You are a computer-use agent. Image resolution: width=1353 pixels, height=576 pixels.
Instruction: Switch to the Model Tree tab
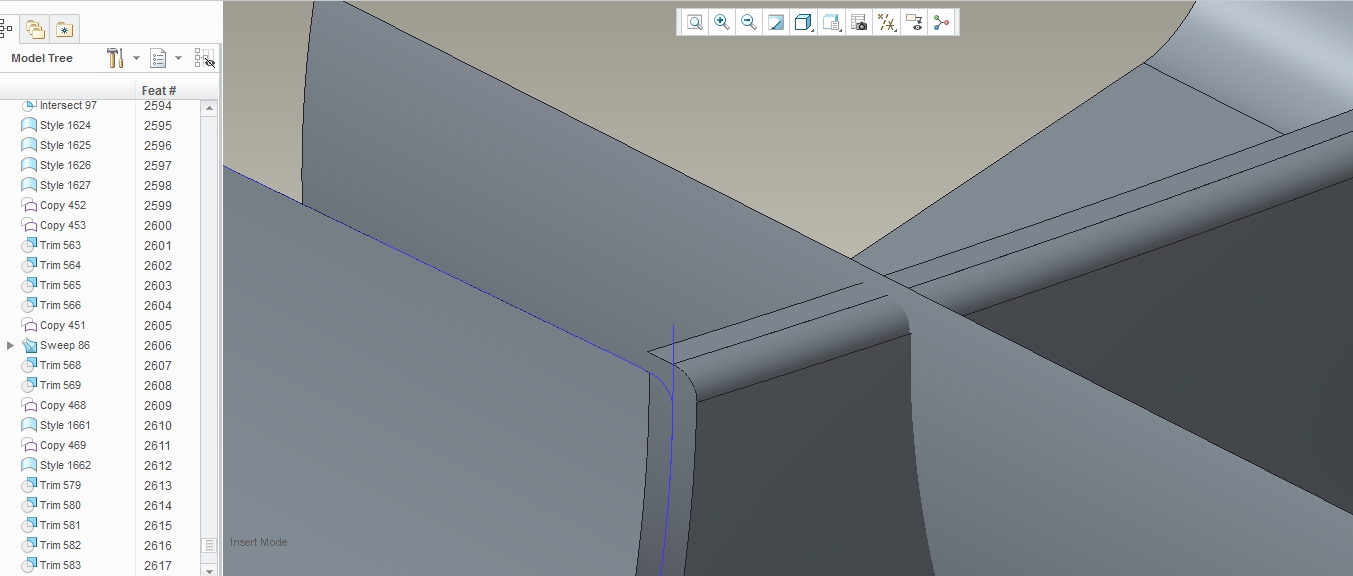tap(6, 28)
